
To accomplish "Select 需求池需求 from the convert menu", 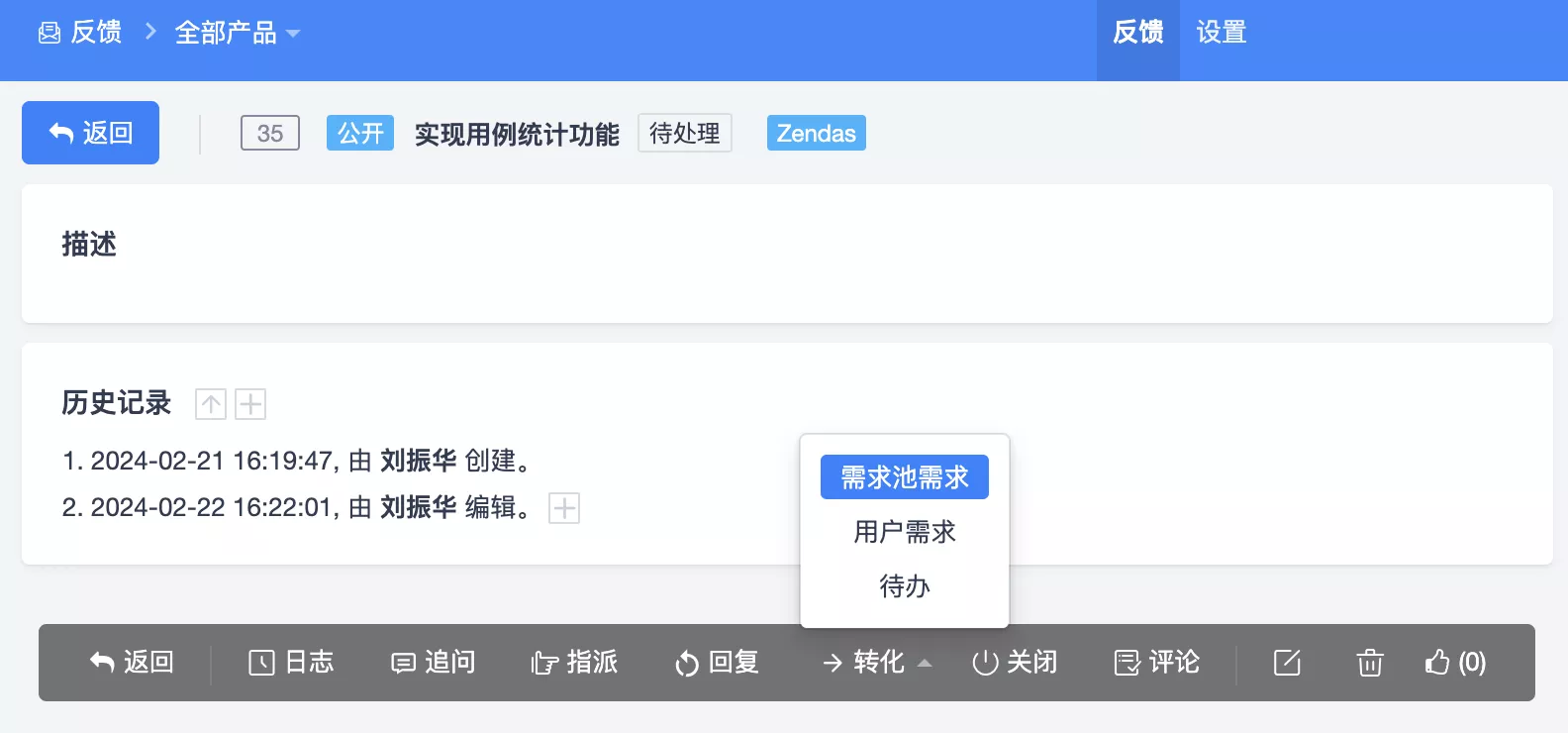I will coord(905,477).
